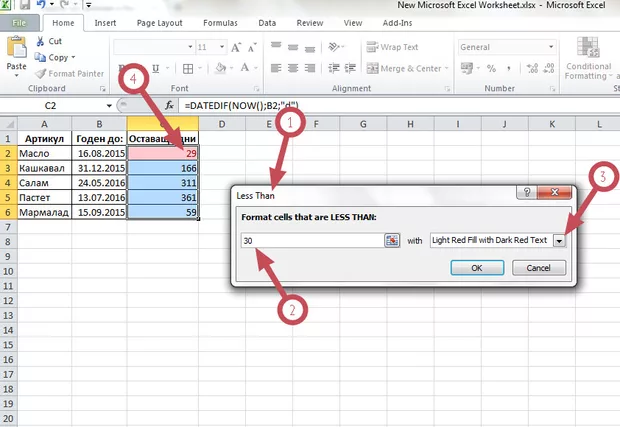
Task: Click the Accounting Number Format icon
Action: [467, 68]
